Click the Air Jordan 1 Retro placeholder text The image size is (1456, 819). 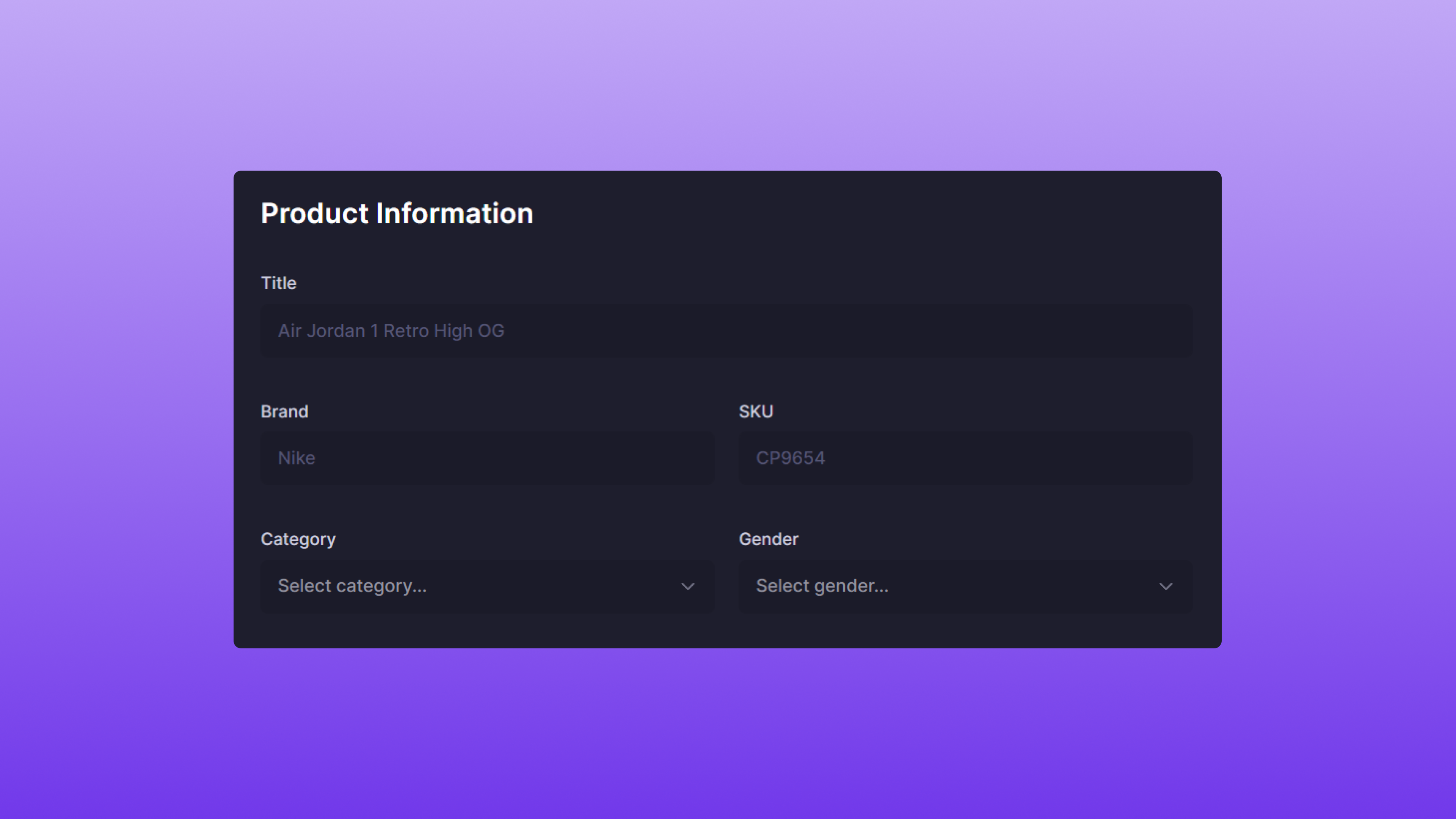(391, 331)
